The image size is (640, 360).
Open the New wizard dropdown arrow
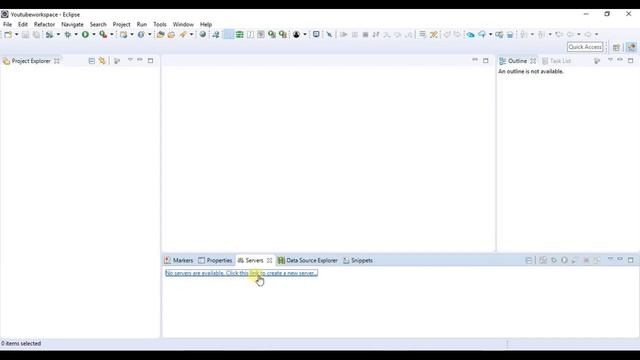coord(16,35)
